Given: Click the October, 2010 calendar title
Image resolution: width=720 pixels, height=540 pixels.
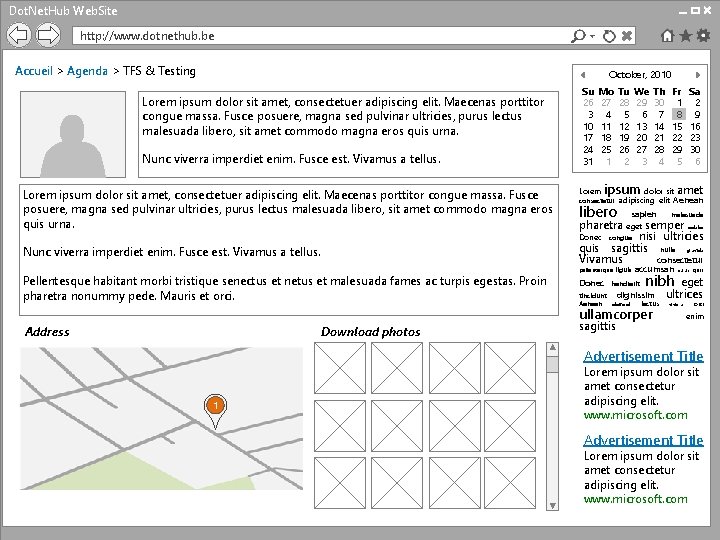Looking at the screenshot, I should 640,74.
